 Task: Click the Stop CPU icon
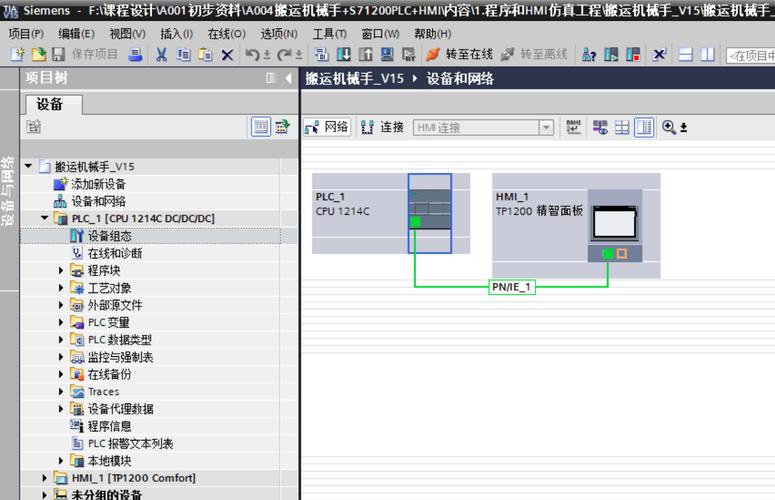633,54
